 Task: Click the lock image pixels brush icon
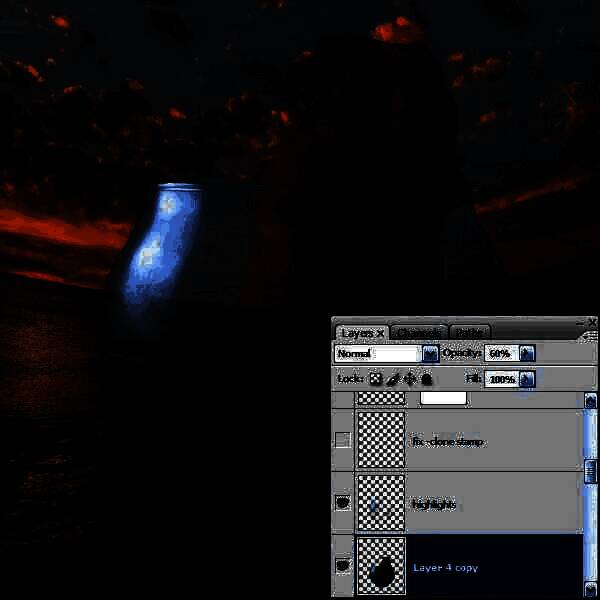(393, 379)
